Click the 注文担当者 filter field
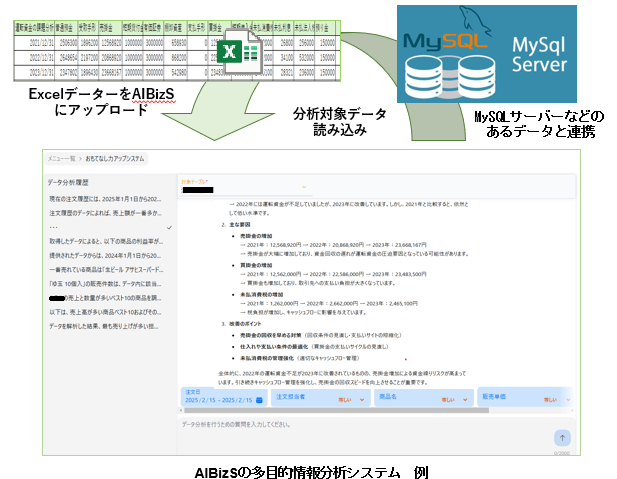The image size is (617, 479). (321, 397)
